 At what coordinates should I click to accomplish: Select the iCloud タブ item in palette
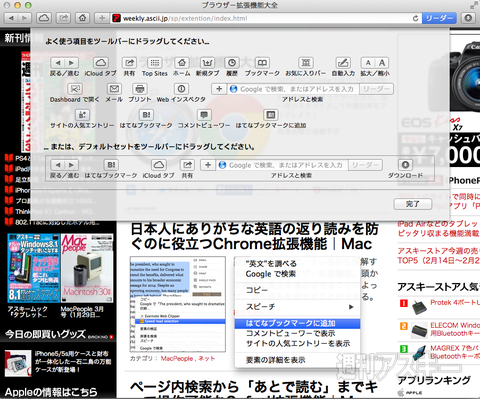[101, 67]
